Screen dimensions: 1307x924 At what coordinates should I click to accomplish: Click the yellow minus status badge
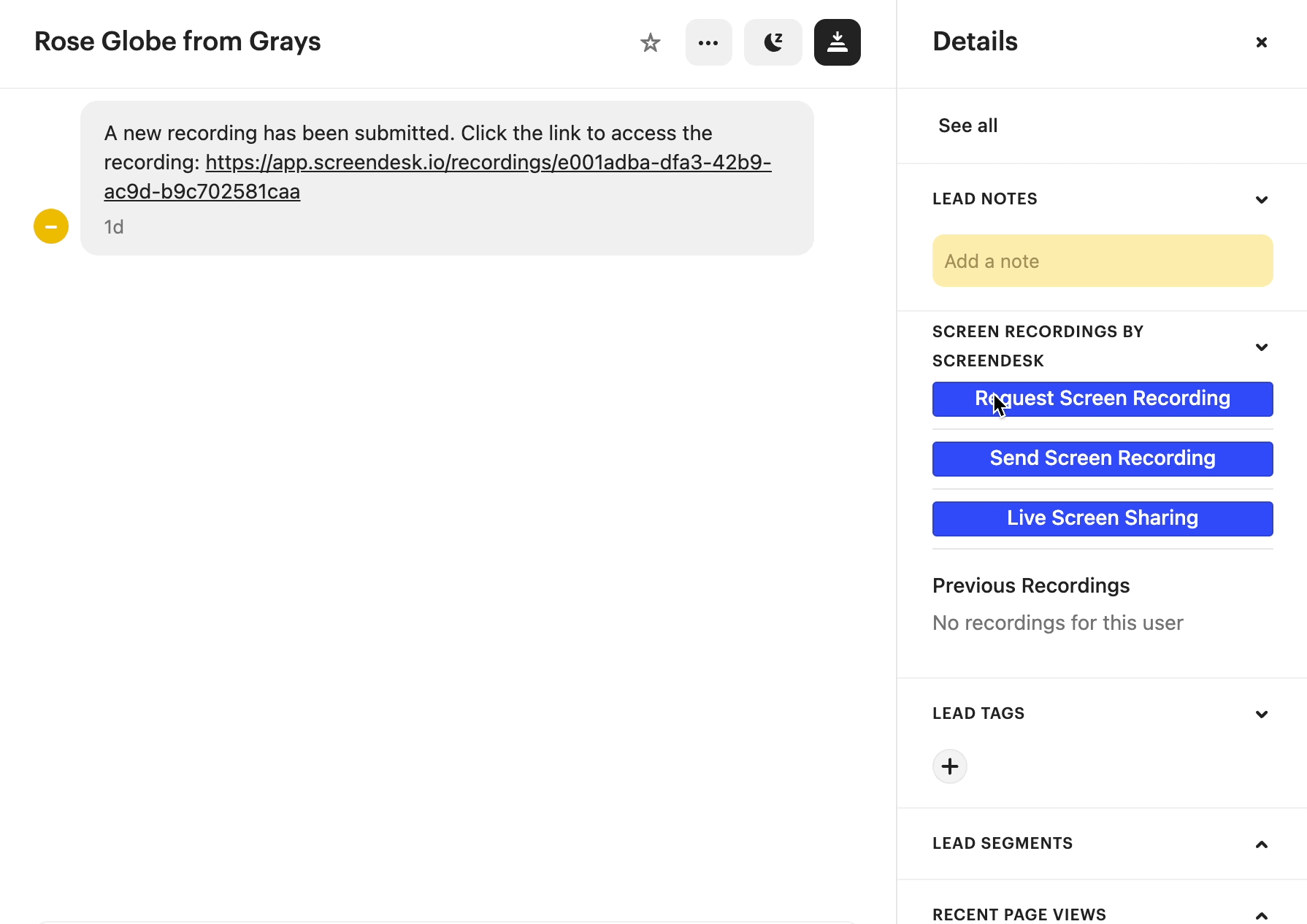50,226
